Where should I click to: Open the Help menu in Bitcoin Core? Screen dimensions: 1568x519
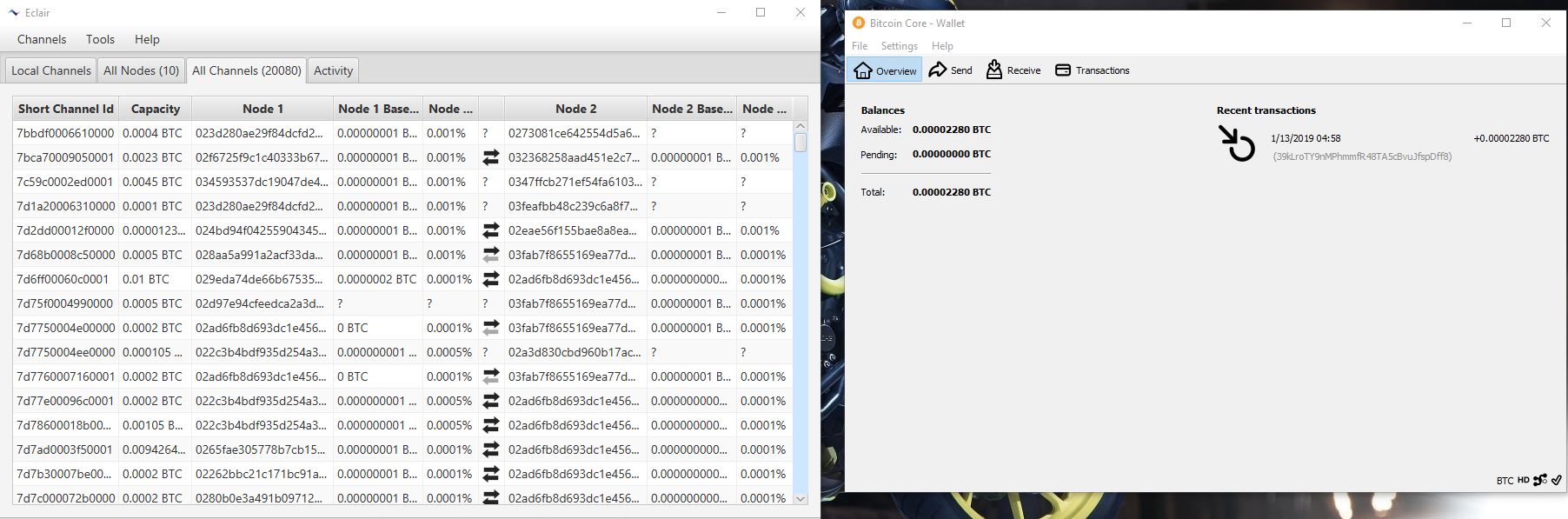click(942, 46)
